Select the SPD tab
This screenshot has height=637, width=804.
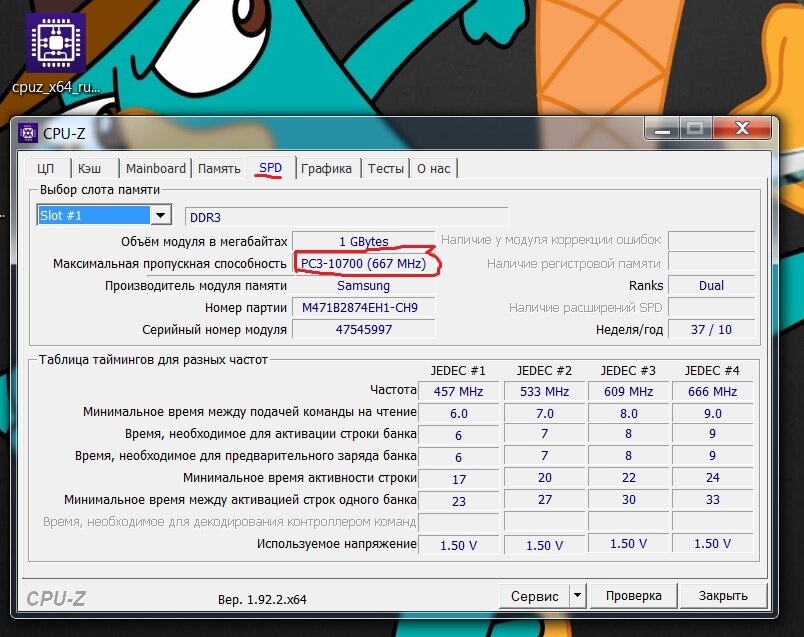point(270,168)
